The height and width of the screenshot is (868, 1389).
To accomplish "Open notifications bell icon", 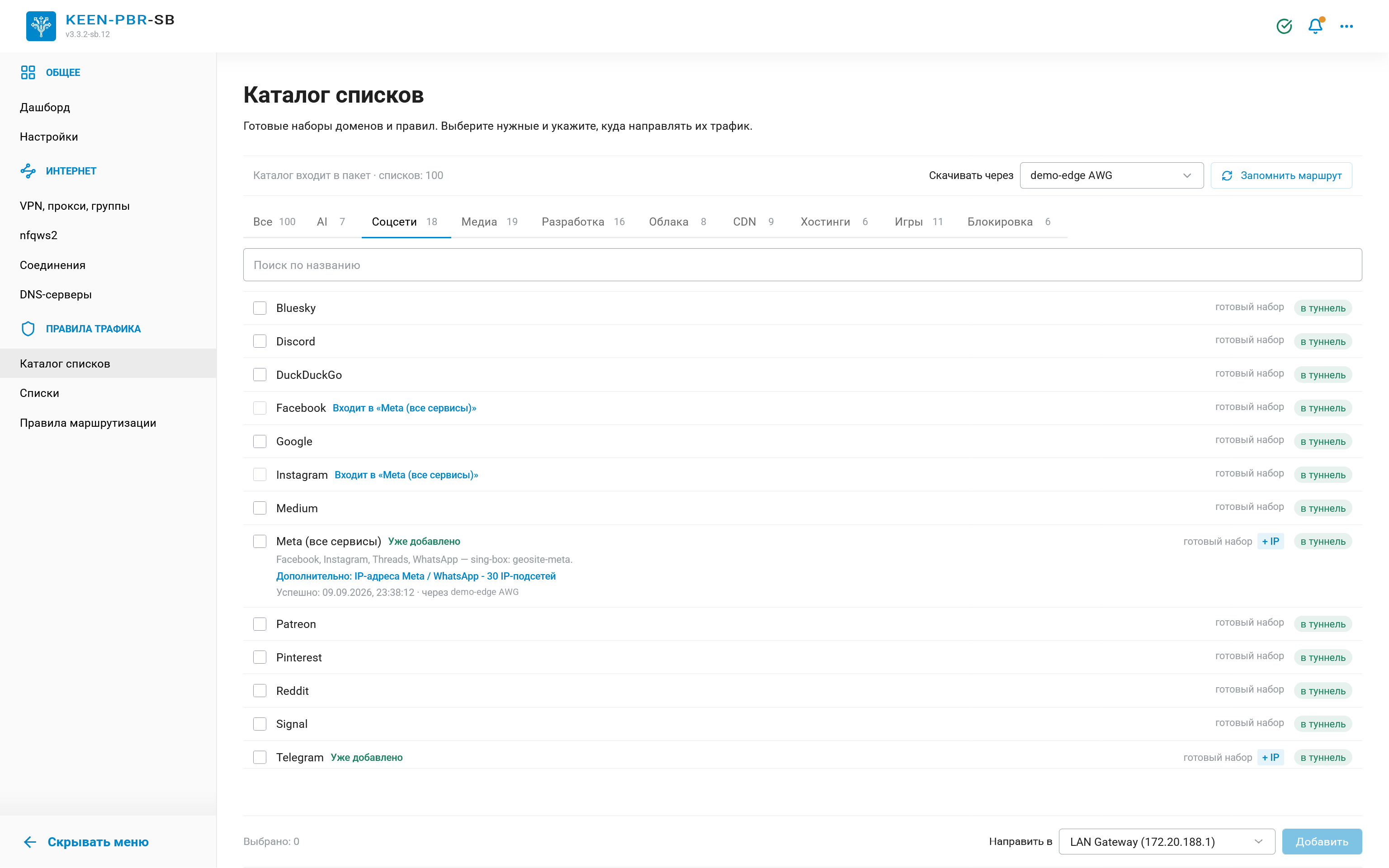I will 1316,26.
